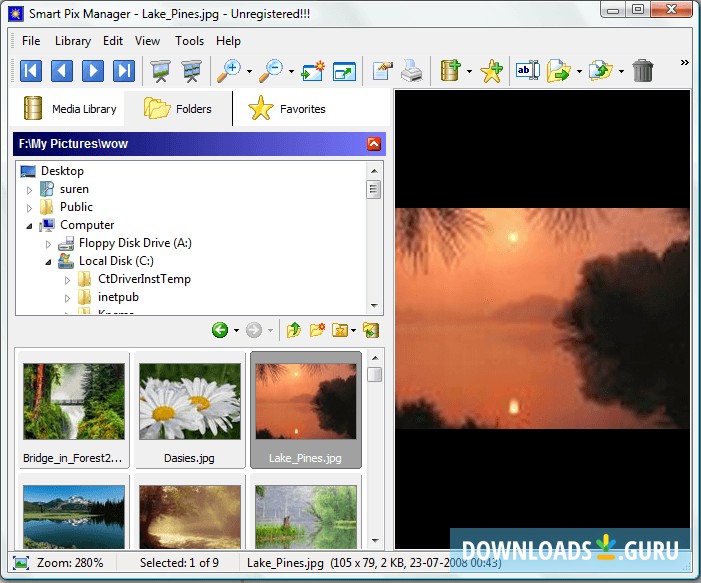Delete image with trash can icon
The image size is (701, 583).
pyautogui.click(x=643, y=71)
